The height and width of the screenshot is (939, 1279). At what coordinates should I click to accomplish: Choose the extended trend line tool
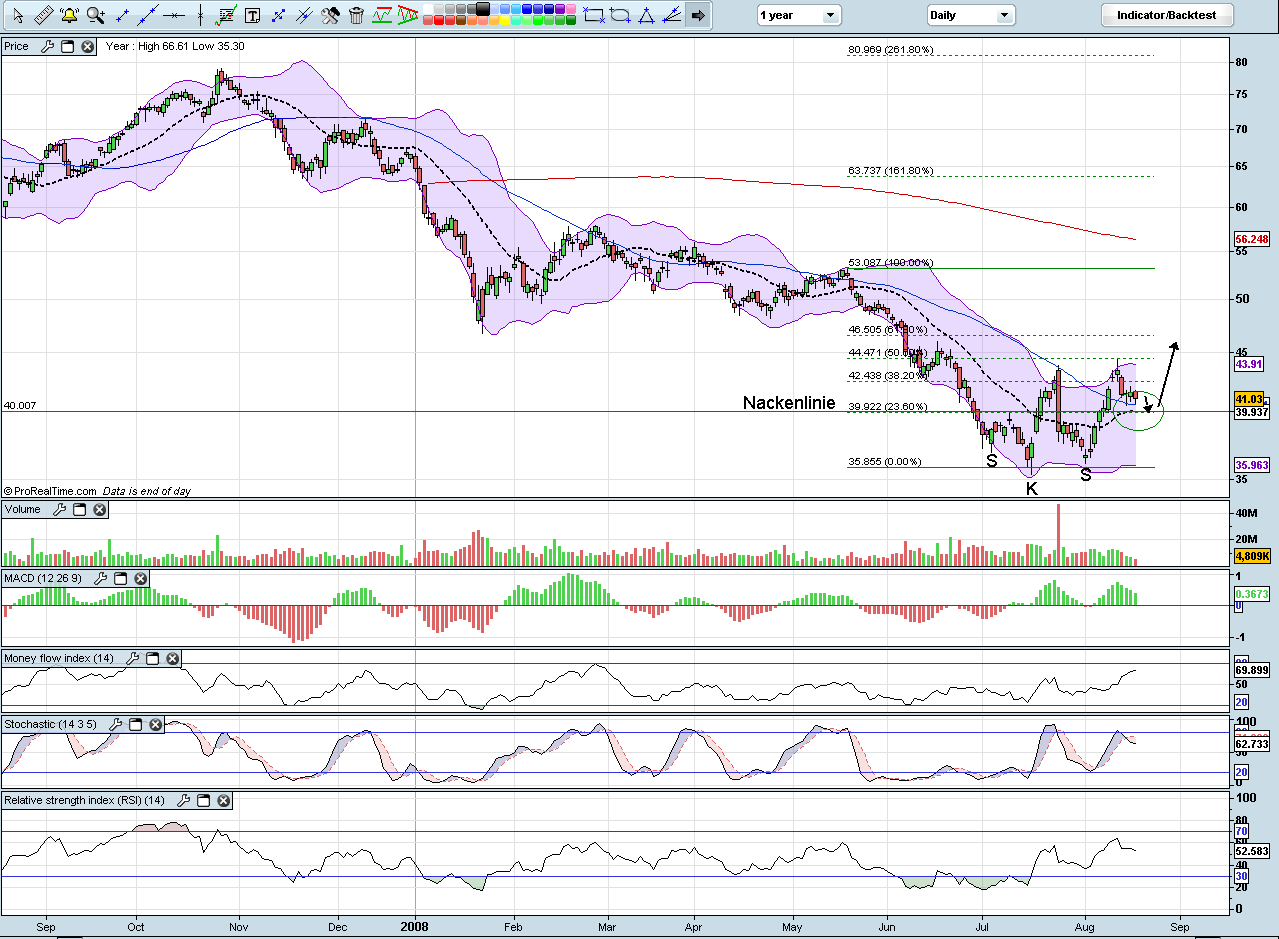(x=148, y=15)
